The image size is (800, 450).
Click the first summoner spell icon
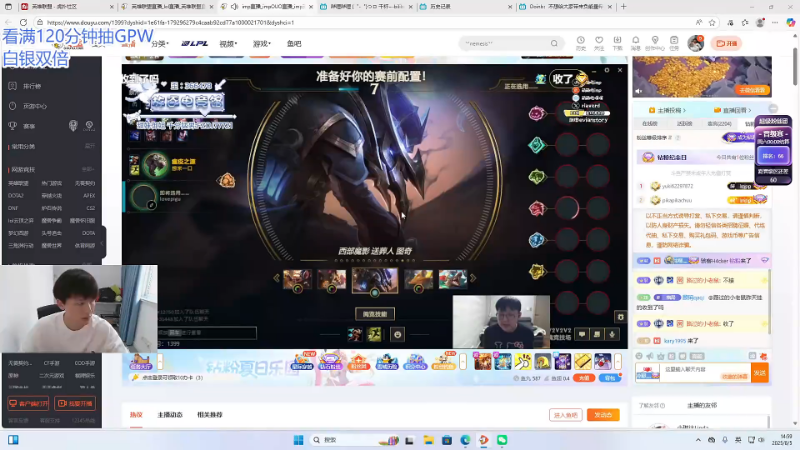pyautogui.click(x=355, y=334)
